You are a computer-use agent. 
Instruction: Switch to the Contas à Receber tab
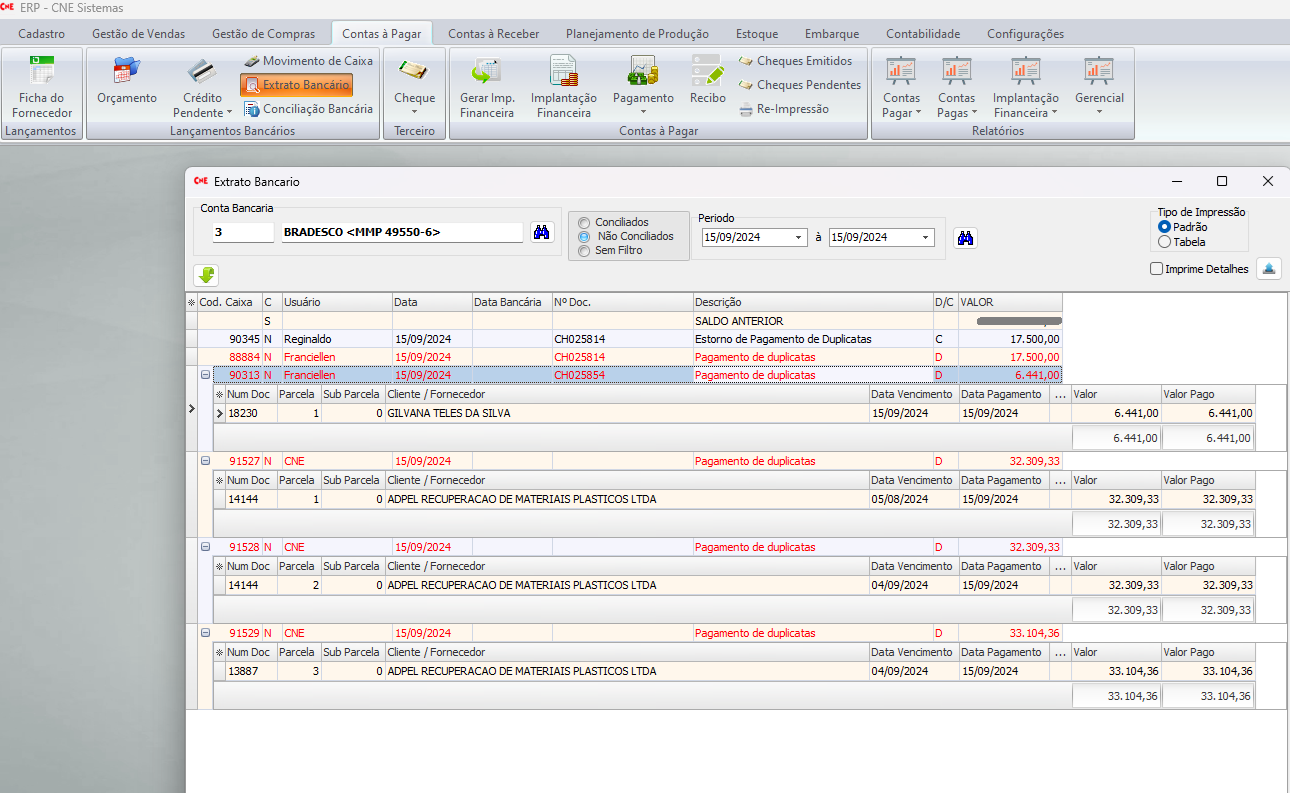point(494,34)
